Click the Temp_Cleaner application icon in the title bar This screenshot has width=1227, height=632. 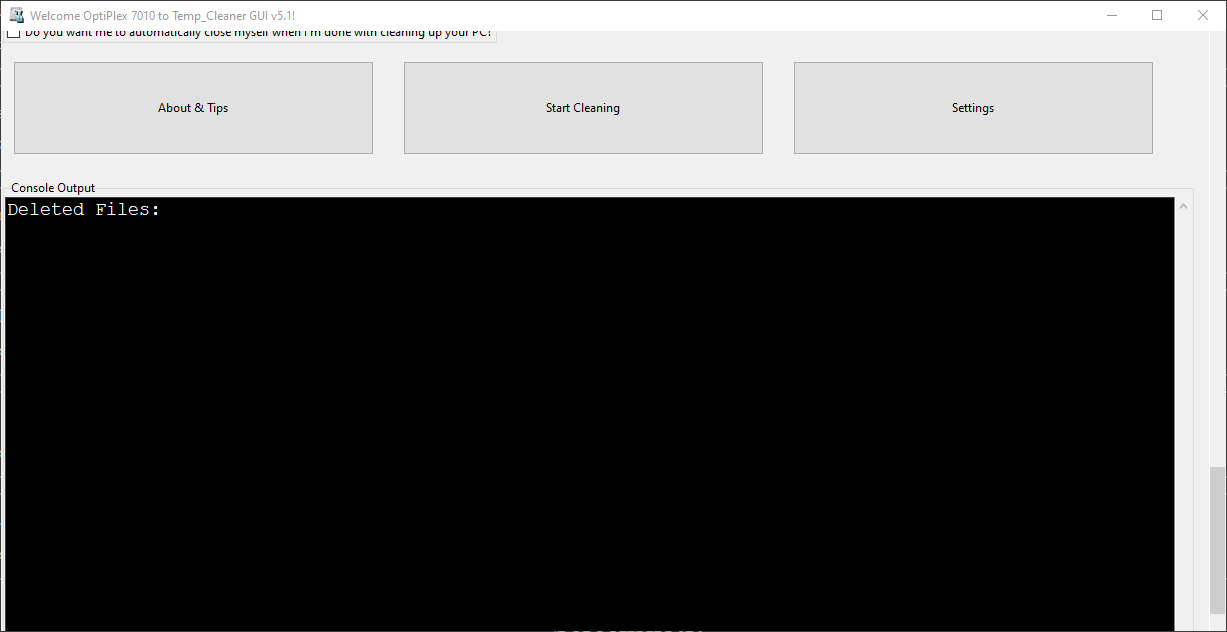click(16, 15)
